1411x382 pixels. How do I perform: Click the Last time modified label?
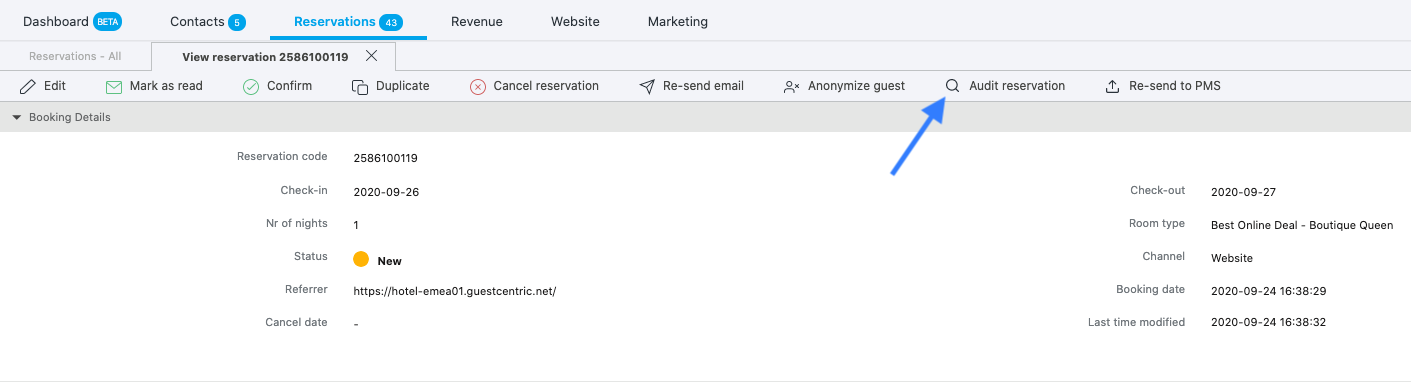(1136, 322)
